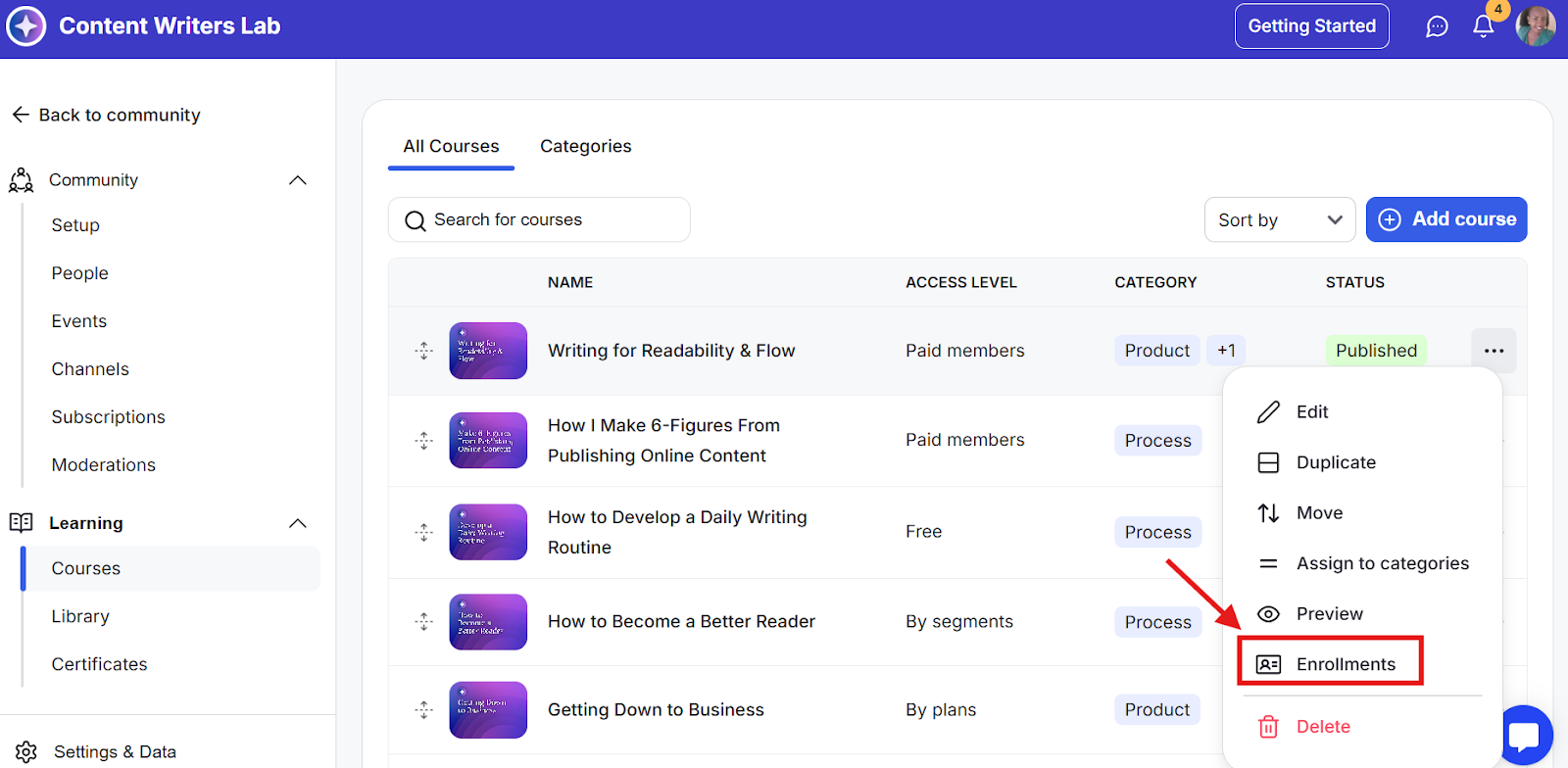This screenshot has height=768, width=1568.
Task: Click the Add course button
Action: point(1445,219)
